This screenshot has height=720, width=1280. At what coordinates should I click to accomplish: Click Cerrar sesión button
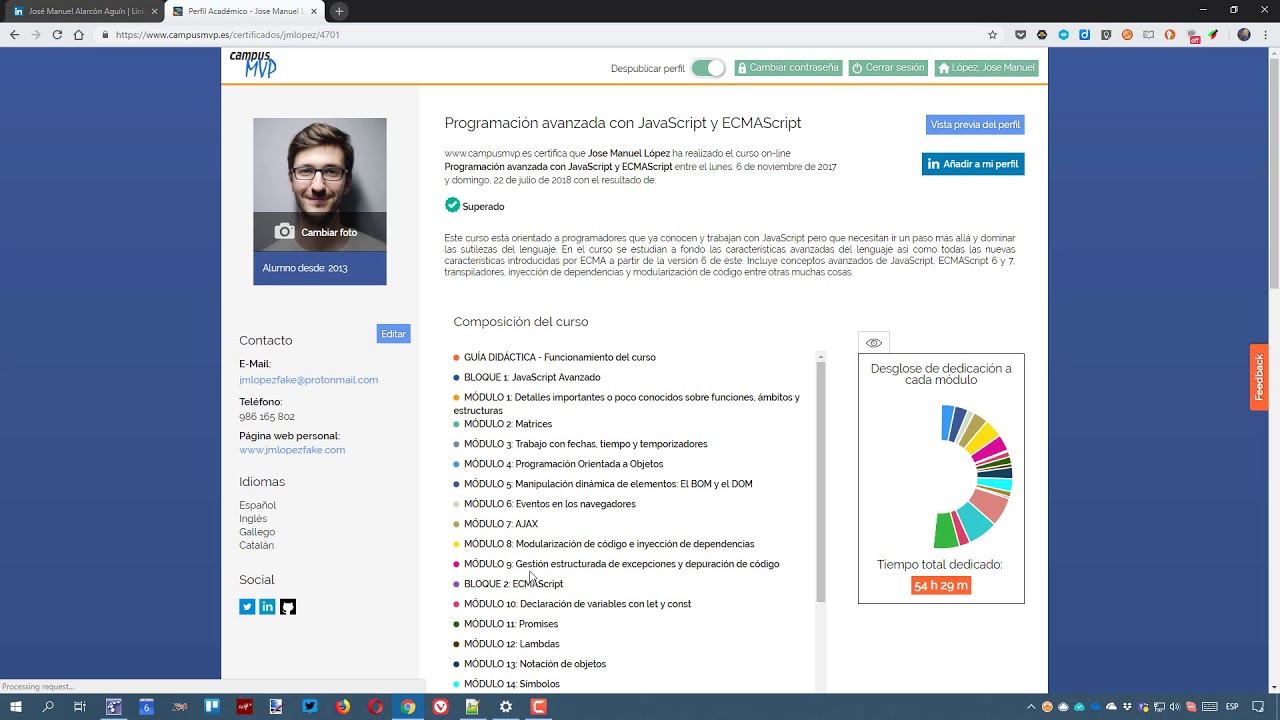pyautogui.click(x=888, y=68)
